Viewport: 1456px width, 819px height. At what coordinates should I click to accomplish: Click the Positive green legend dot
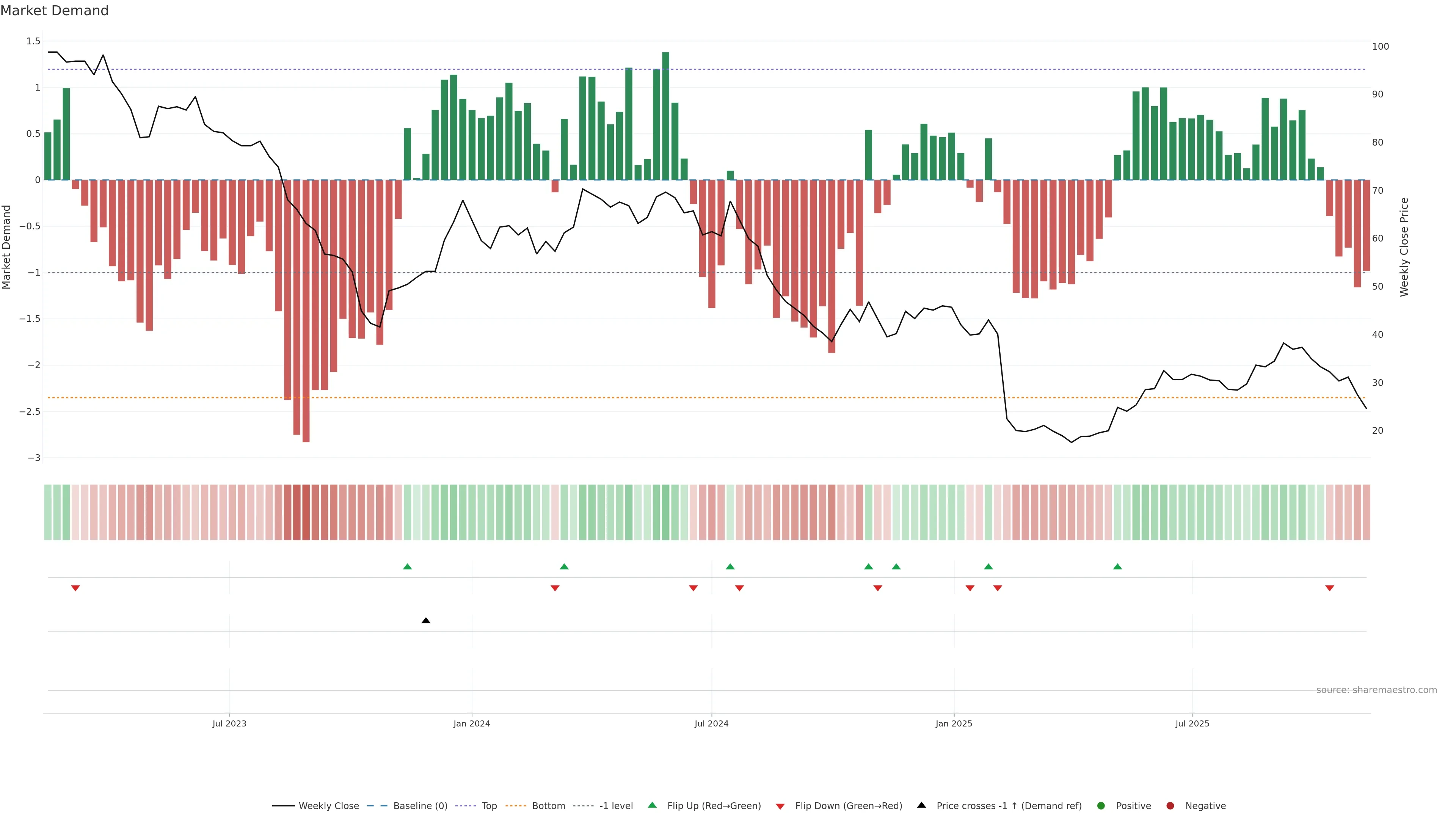(x=1100, y=805)
